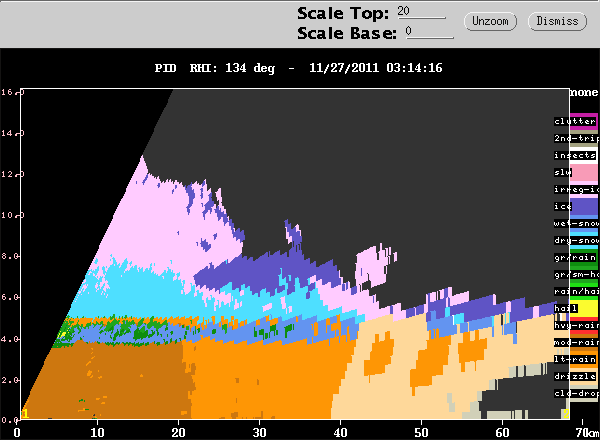Click the Unzoom button
Image resolution: width=600 pixels, height=440 pixels.
(490, 21)
